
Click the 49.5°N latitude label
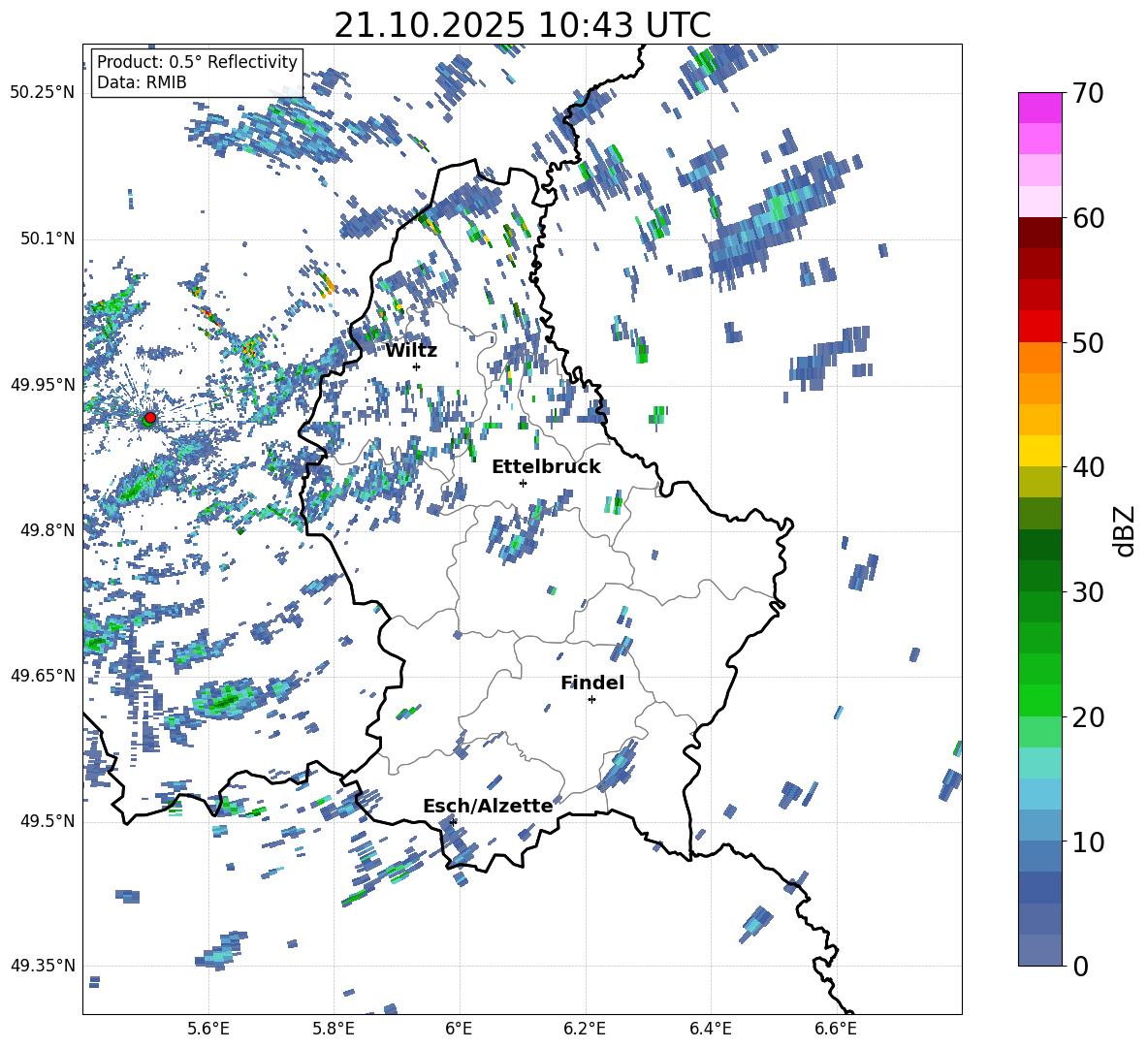coord(47,820)
